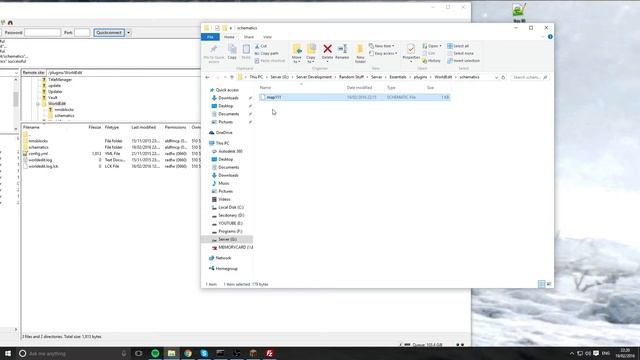Open the Easy access dropdown
Screen dimensions: 640x360
tap(384, 53)
